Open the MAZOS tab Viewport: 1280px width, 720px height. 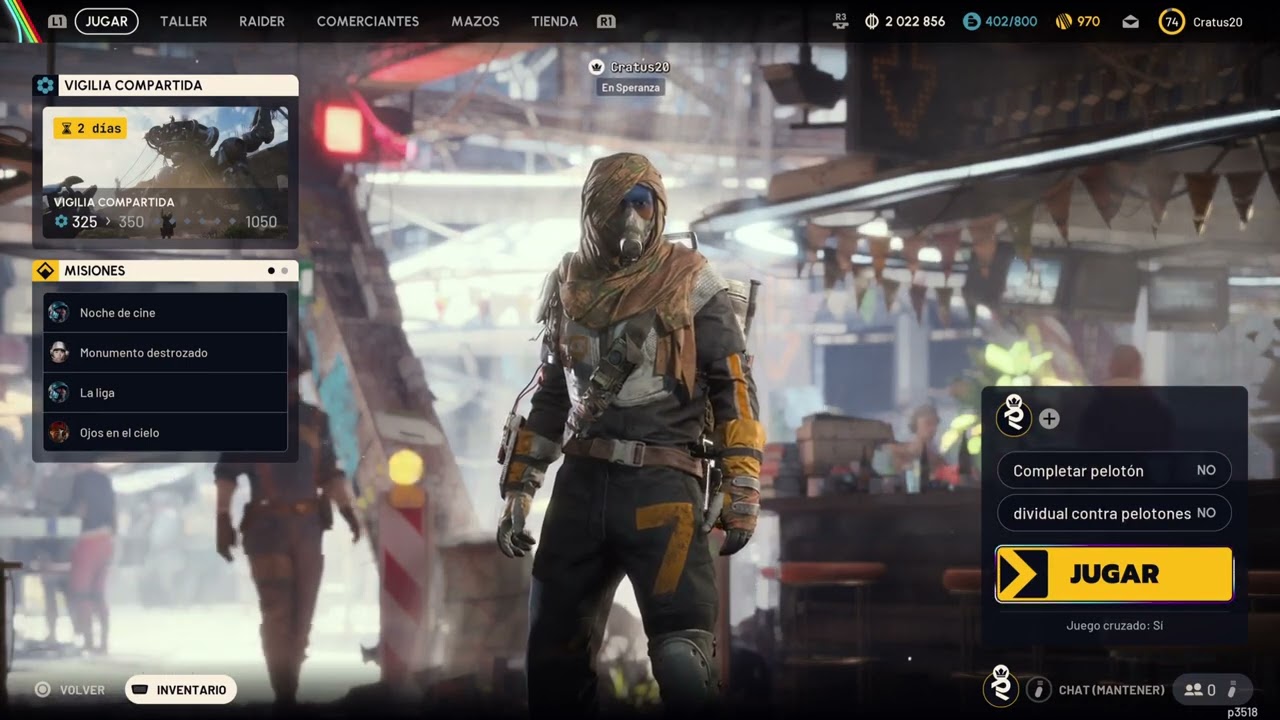[x=475, y=21]
